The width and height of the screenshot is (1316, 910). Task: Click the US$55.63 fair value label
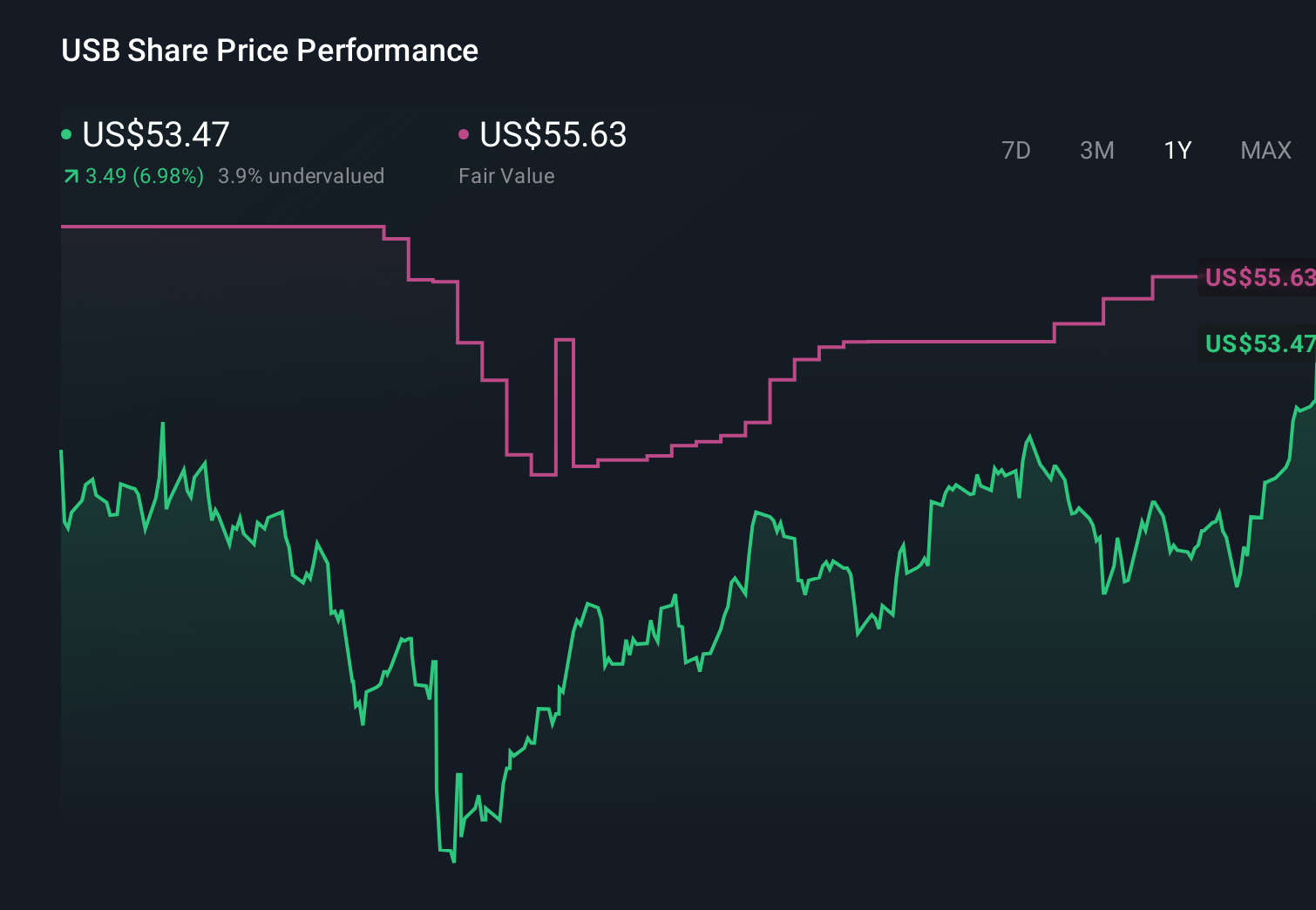(x=553, y=135)
